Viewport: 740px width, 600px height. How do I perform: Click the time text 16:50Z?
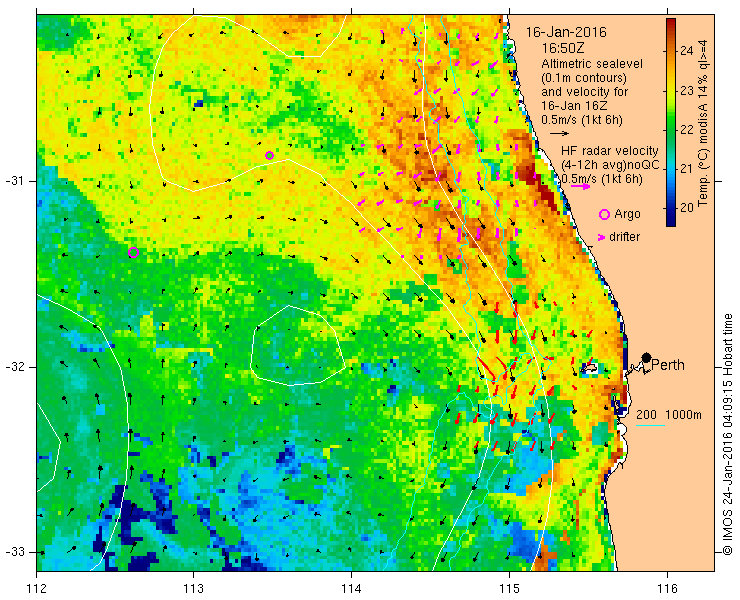point(562,48)
